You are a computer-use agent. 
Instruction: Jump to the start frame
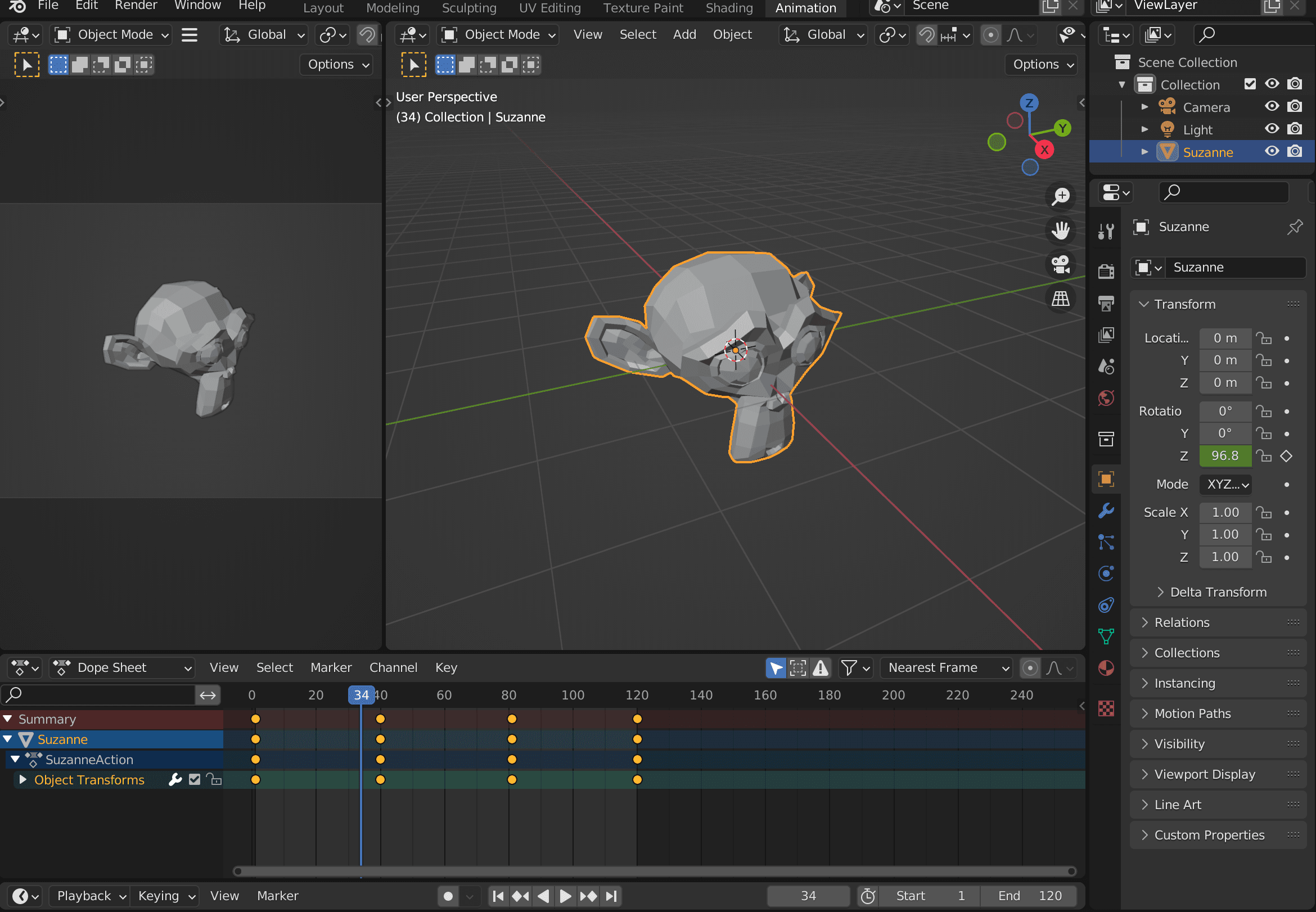pyautogui.click(x=498, y=896)
